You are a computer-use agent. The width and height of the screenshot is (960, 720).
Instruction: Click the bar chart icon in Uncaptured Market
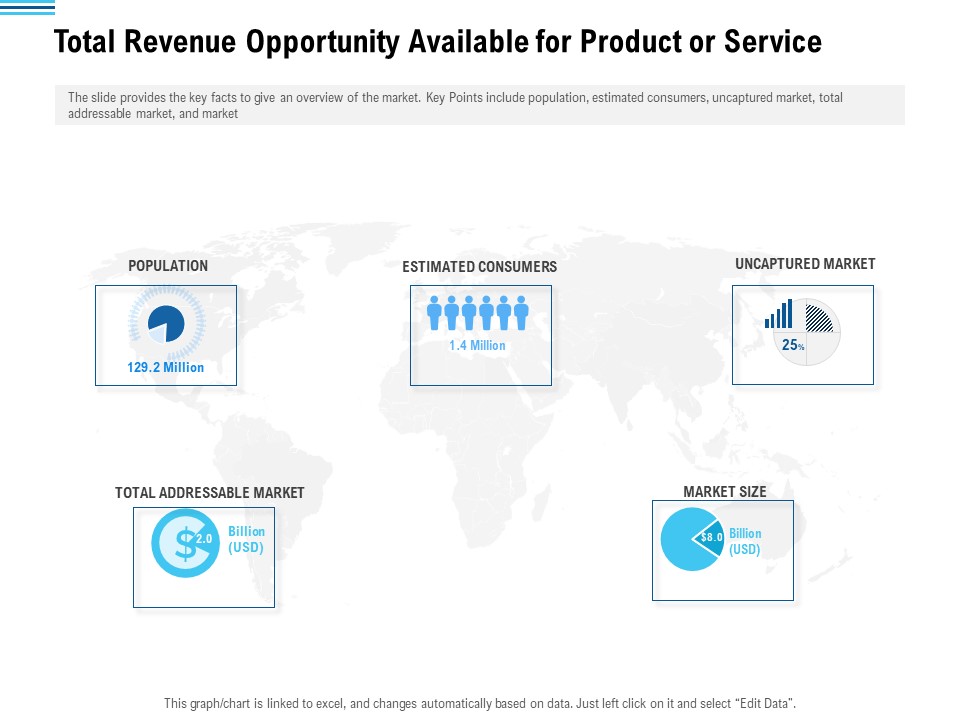pyautogui.click(x=779, y=313)
